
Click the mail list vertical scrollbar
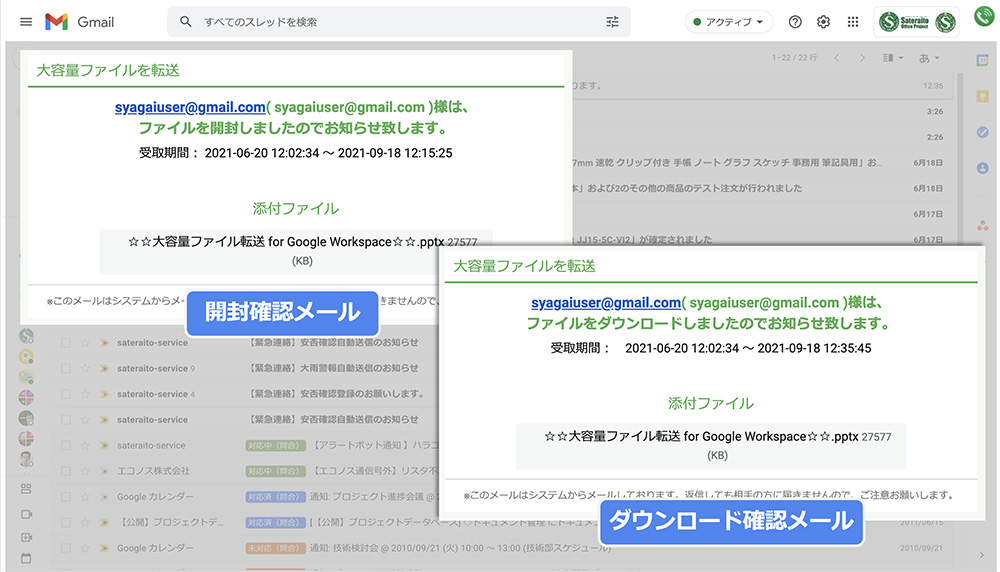960,159
